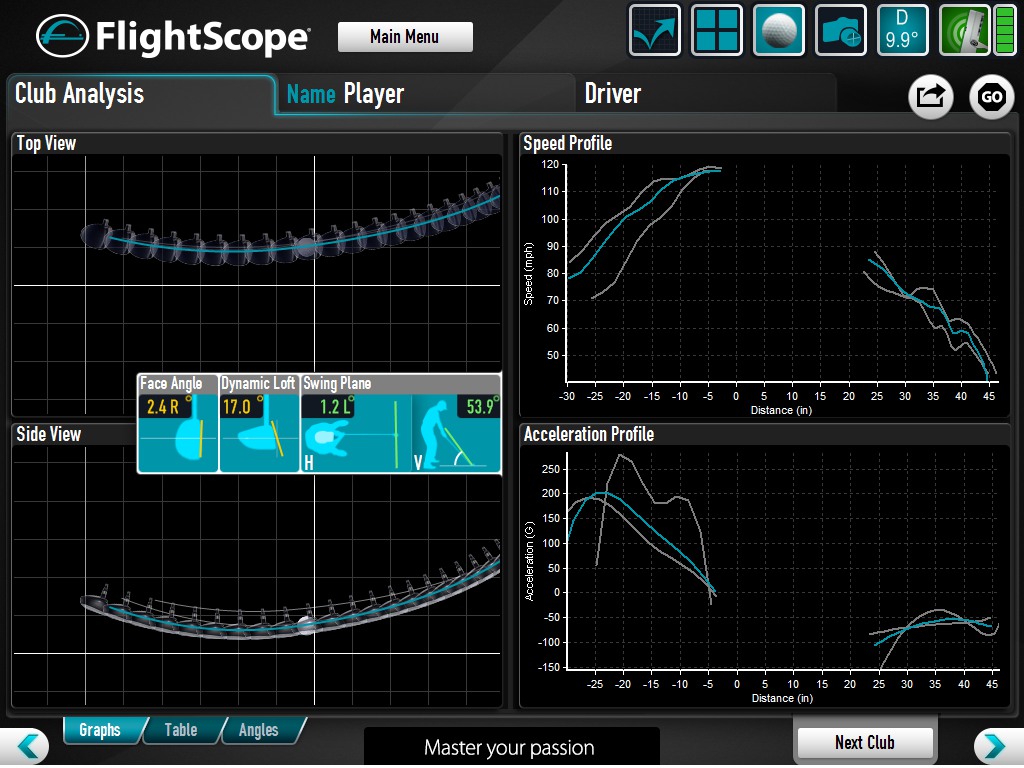Switch to the Table tab
The width and height of the screenshot is (1024, 768).
pos(181,730)
